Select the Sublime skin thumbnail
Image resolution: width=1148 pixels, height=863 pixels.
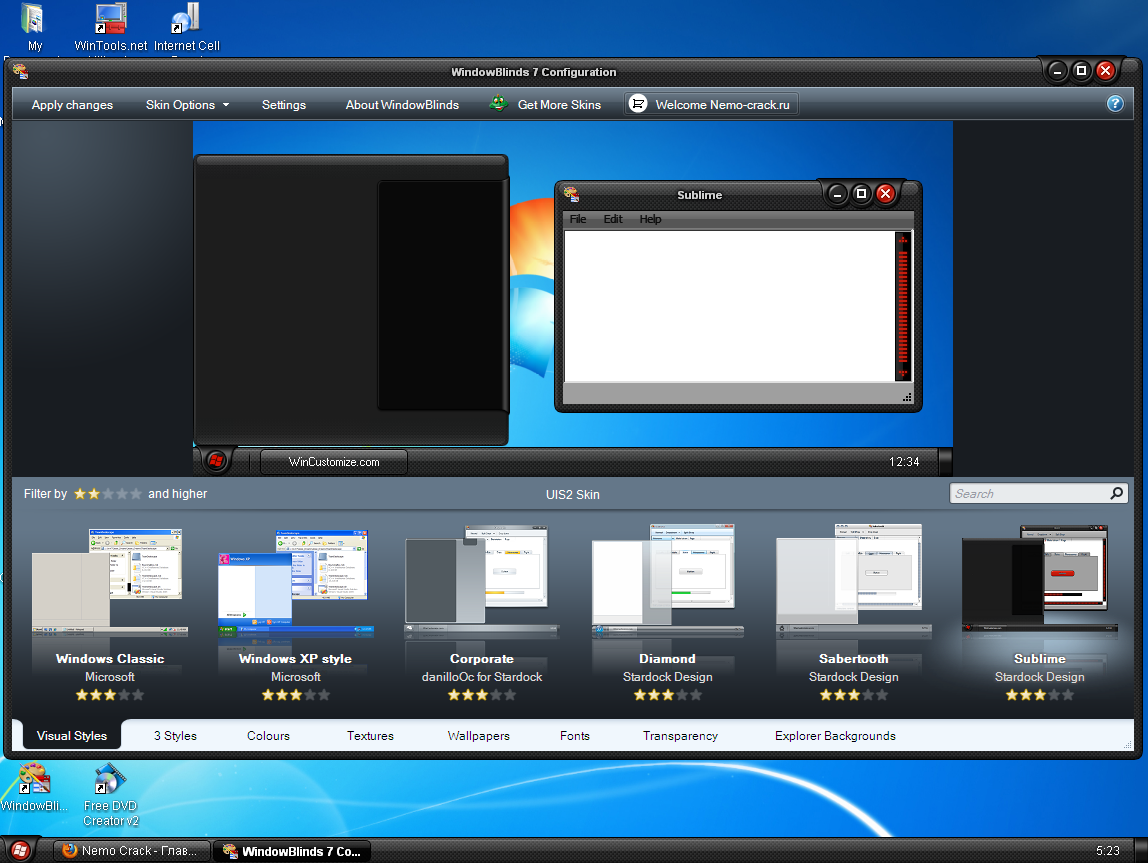[1040, 580]
